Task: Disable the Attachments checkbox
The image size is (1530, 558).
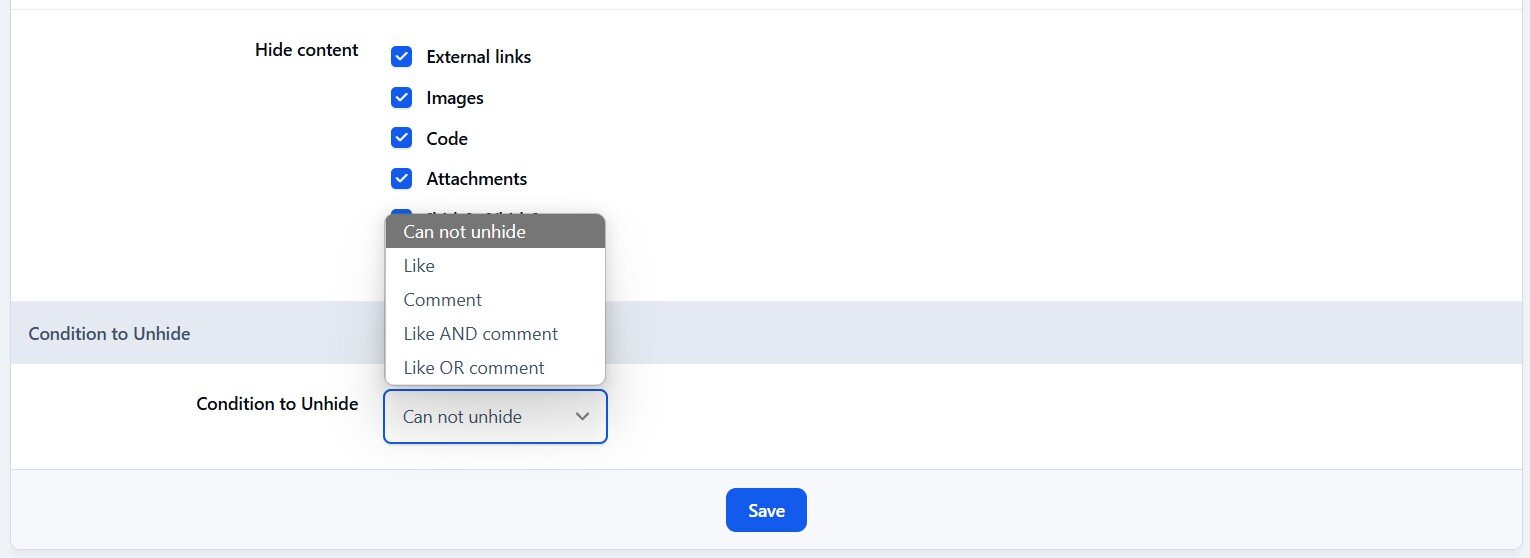Action: coord(401,178)
